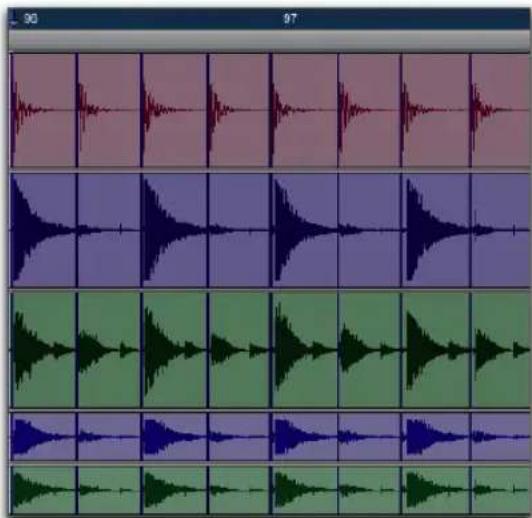Select the red track clip starting at bar 97
Screen dimensions: 532x518
[304, 111]
